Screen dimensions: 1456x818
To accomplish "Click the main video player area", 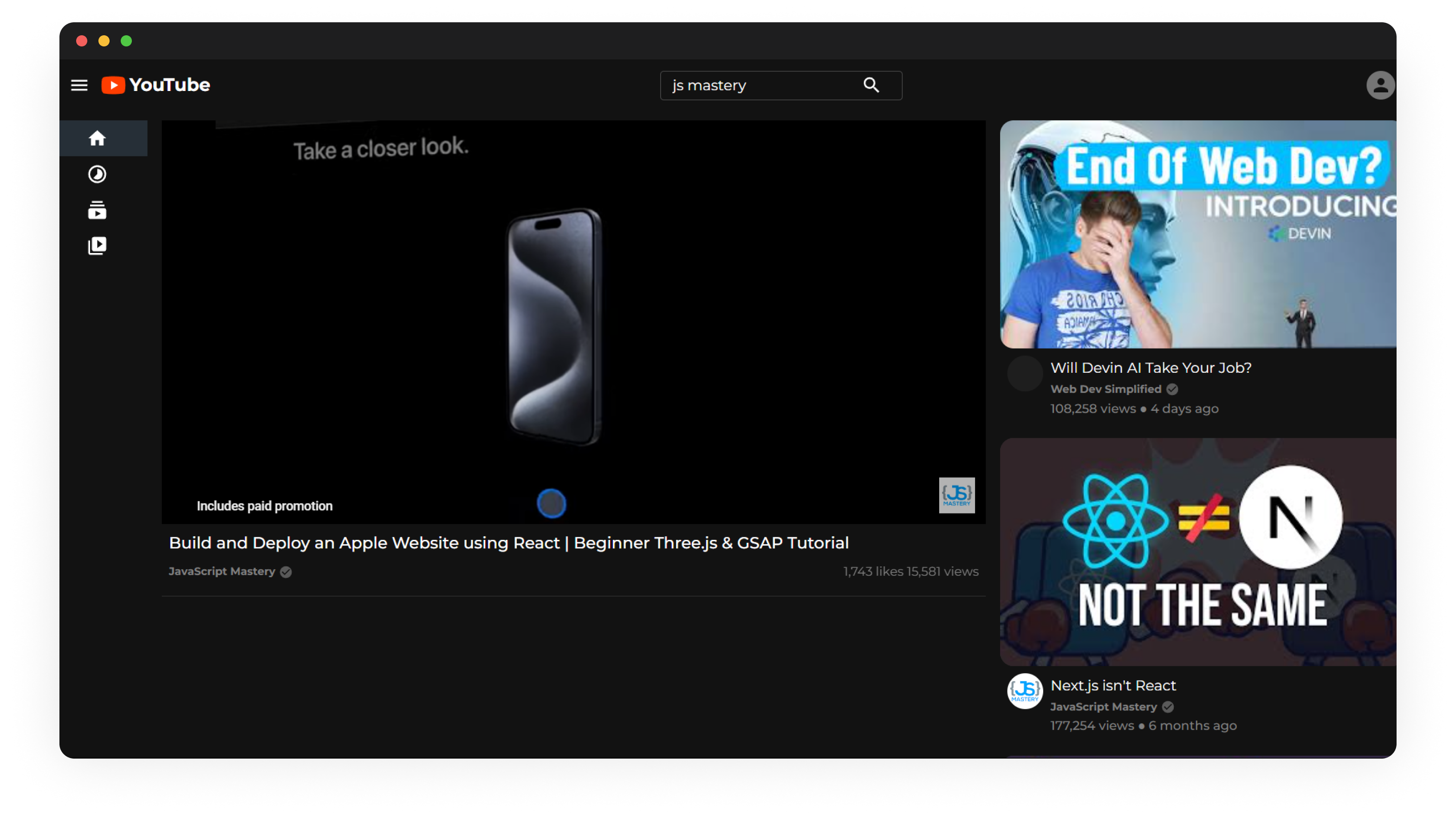I will pos(573,322).
